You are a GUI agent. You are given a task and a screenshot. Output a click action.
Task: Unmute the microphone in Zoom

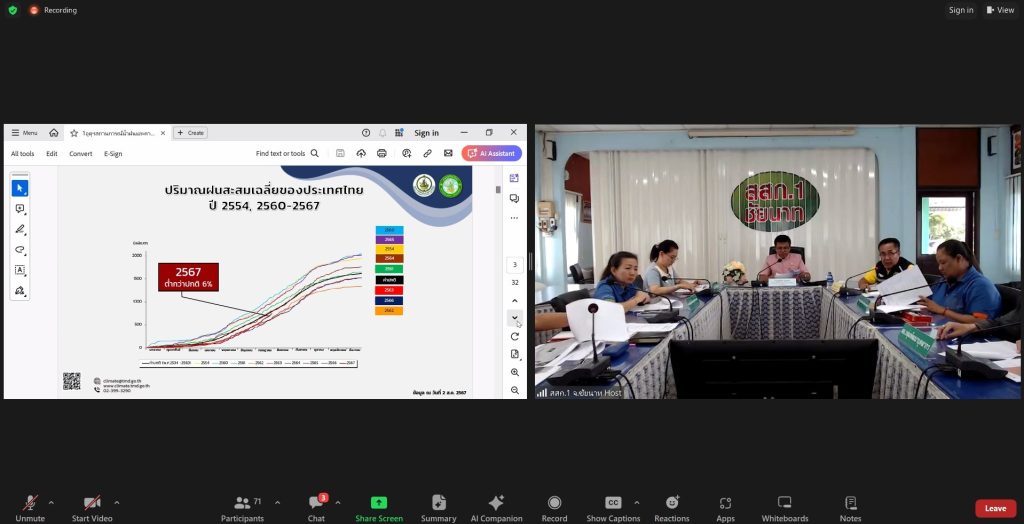click(30, 509)
